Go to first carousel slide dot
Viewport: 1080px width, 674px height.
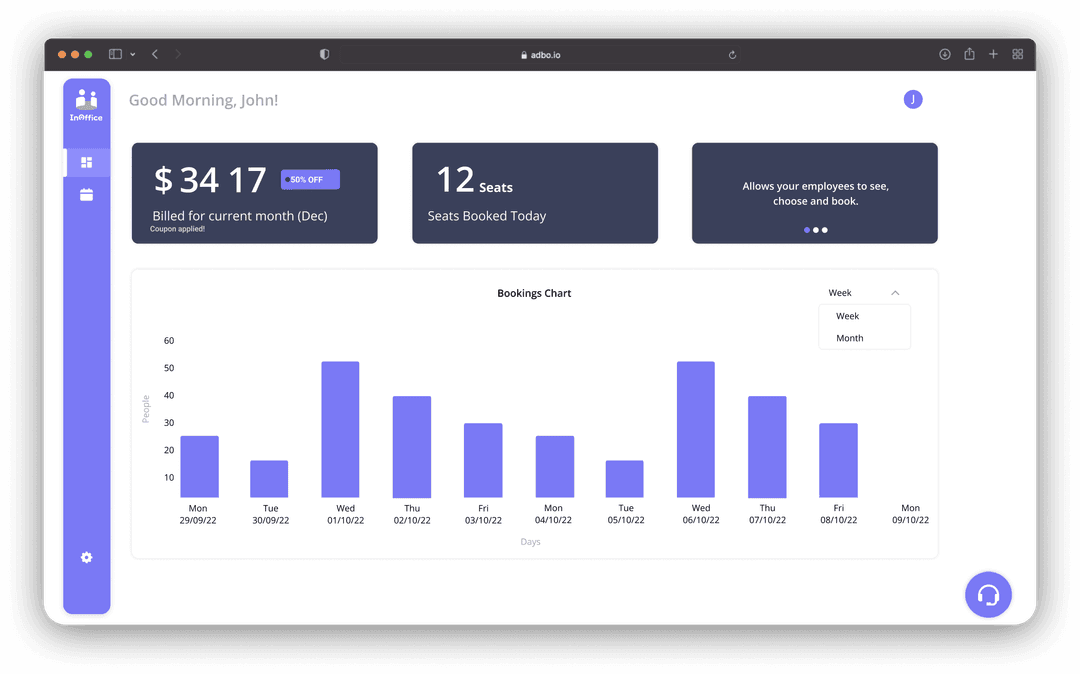coord(807,230)
